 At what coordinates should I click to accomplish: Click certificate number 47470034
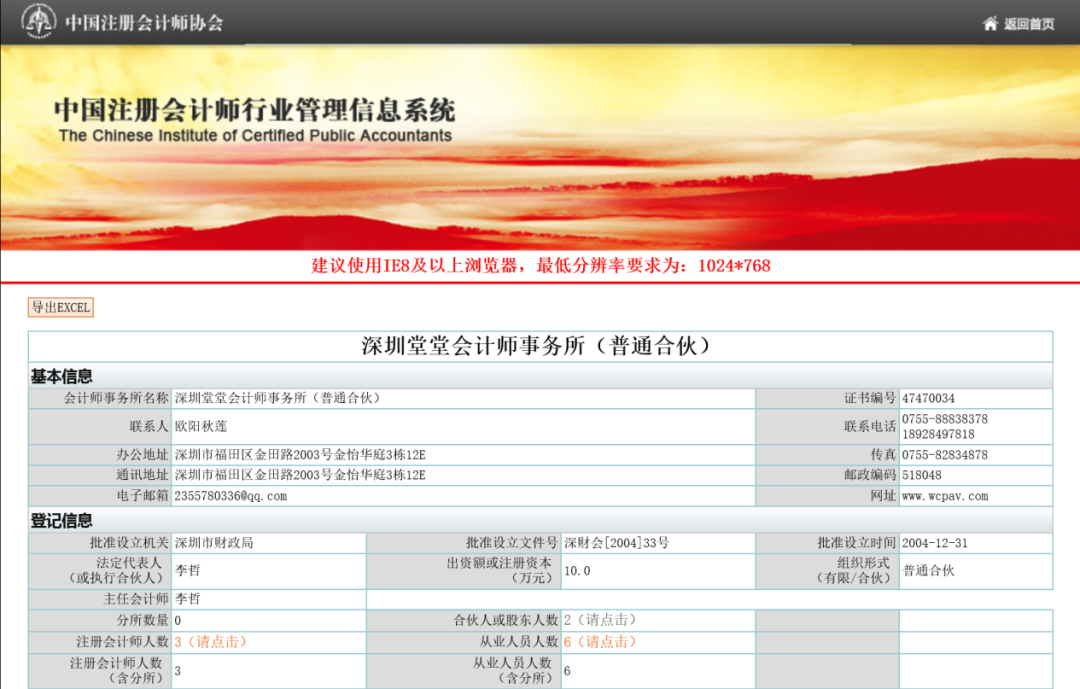coord(928,398)
